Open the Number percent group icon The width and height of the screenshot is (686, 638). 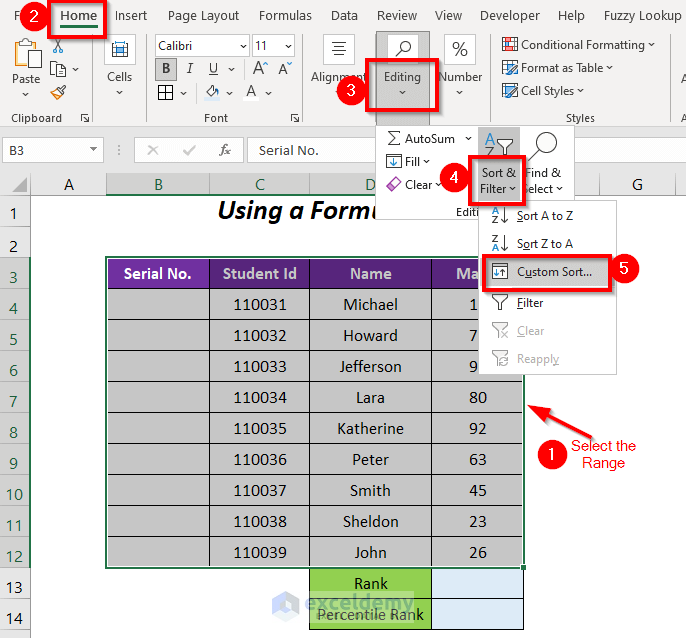459,49
